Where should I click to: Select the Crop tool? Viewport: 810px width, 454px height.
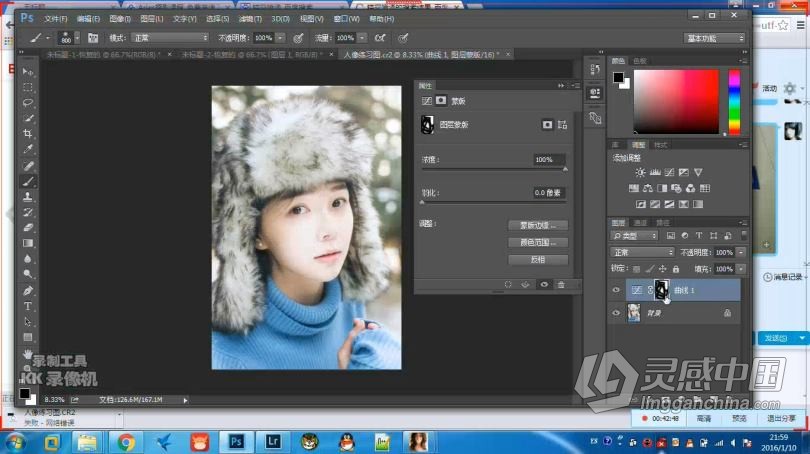coord(28,134)
